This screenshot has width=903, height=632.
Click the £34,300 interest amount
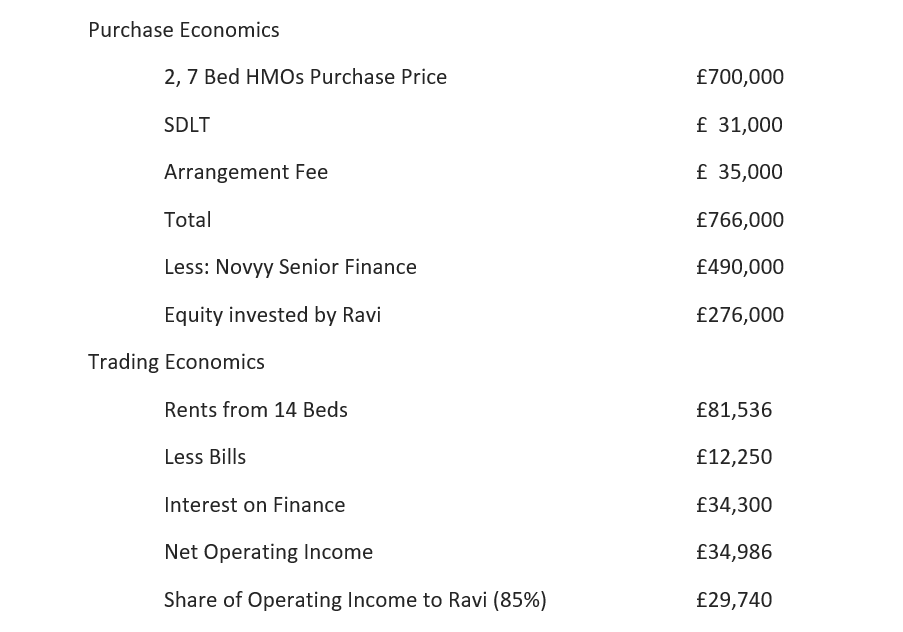(x=734, y=505)
